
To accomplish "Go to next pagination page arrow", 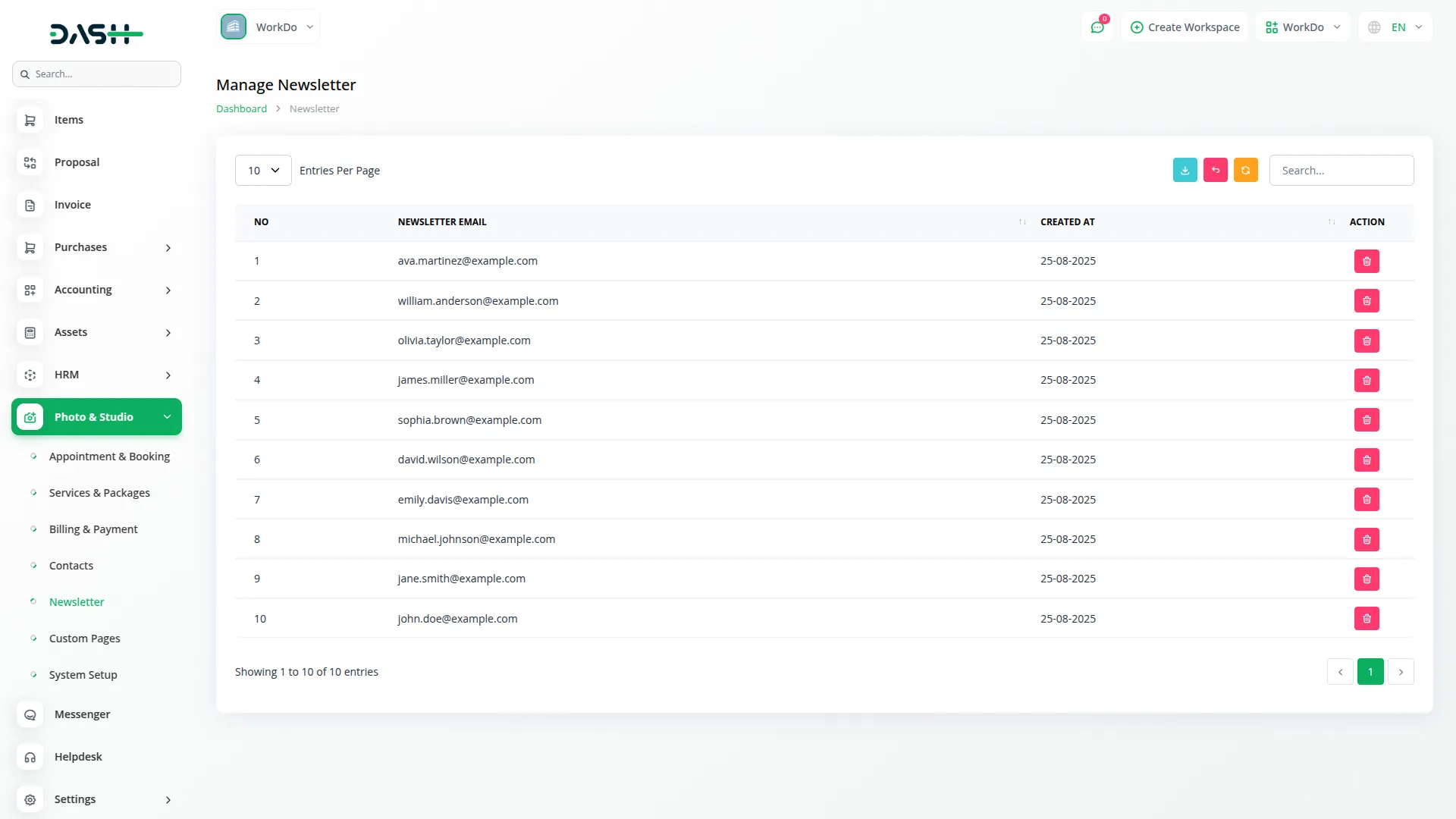I will [1401, 672].
